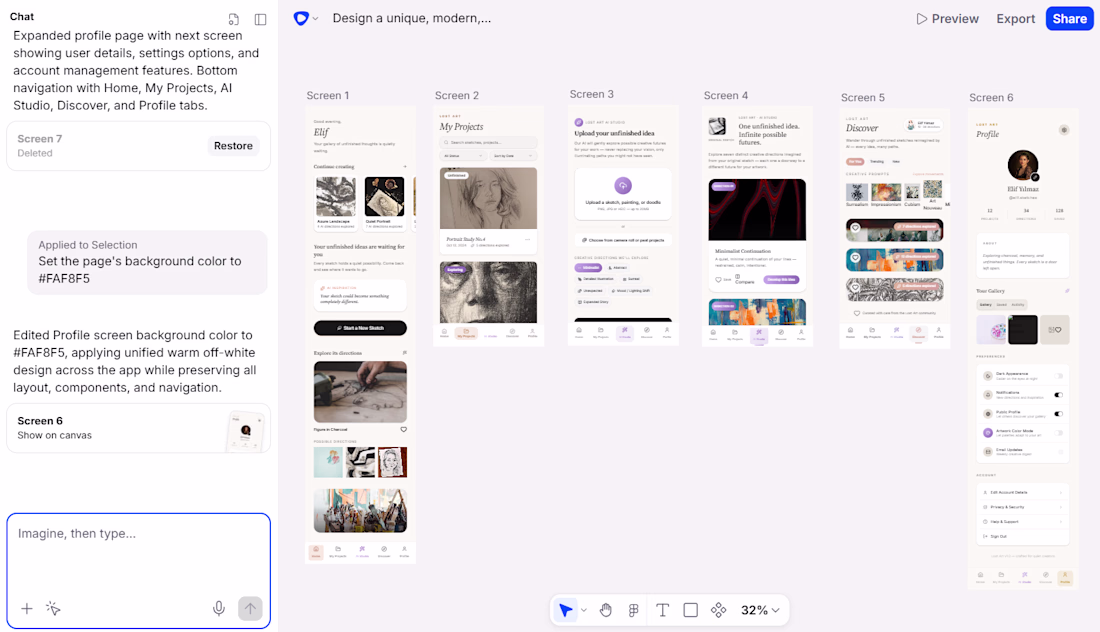1100x632 pixels.
Task: Click the heart Save icon in Screen 4 card
Action: pos(718,279)
